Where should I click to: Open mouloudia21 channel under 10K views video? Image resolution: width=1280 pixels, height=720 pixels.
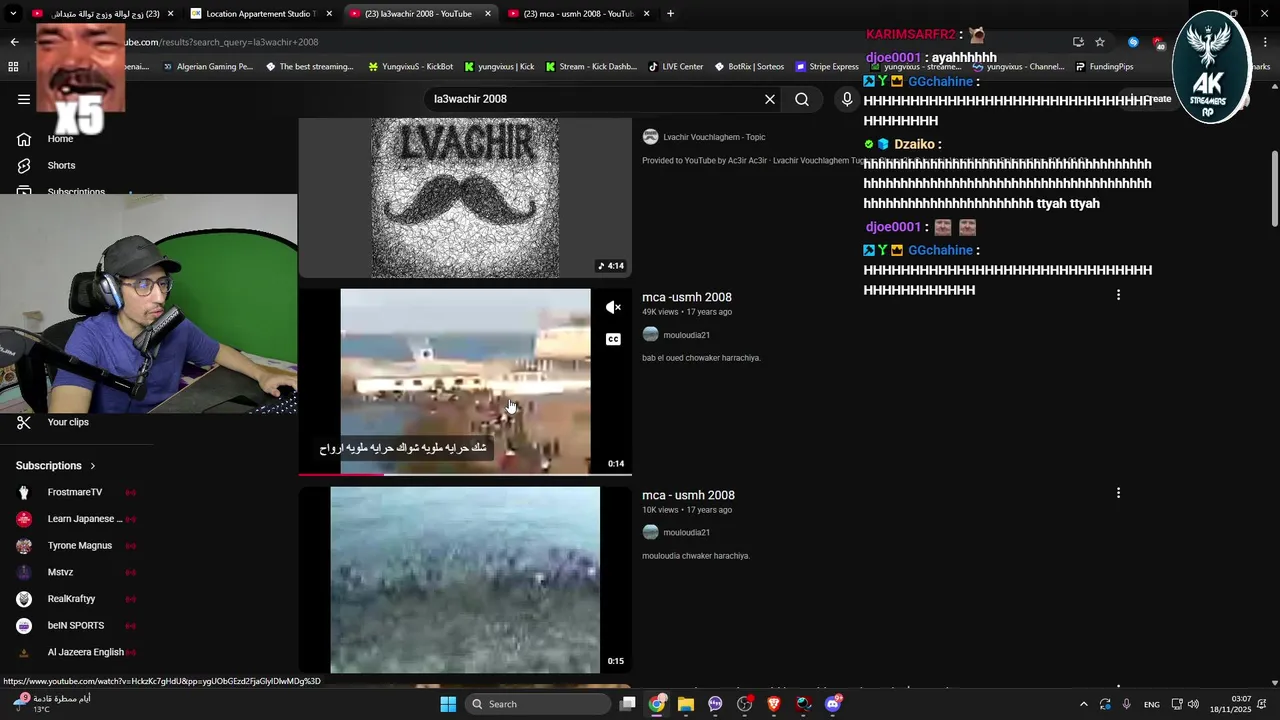click(x=686, y=533)
